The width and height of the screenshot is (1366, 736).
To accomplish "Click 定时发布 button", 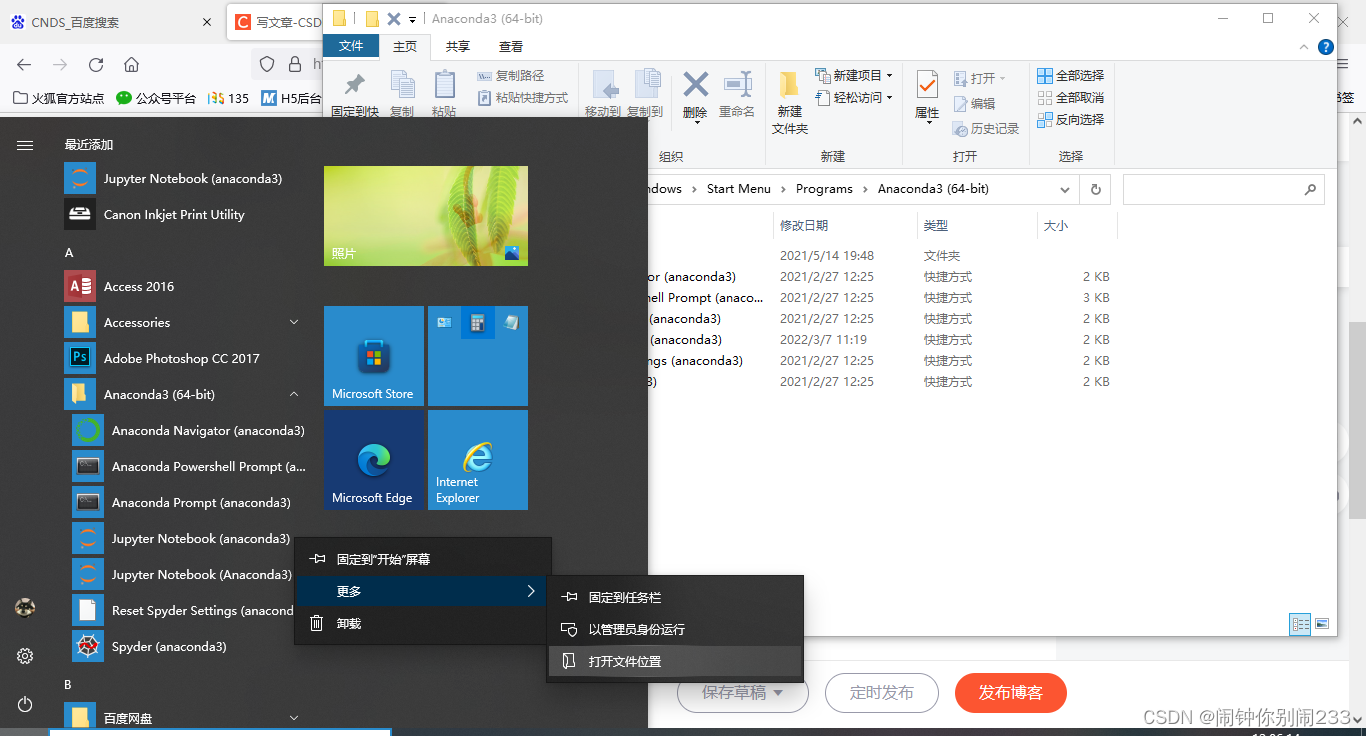I will tap(882, 693).
